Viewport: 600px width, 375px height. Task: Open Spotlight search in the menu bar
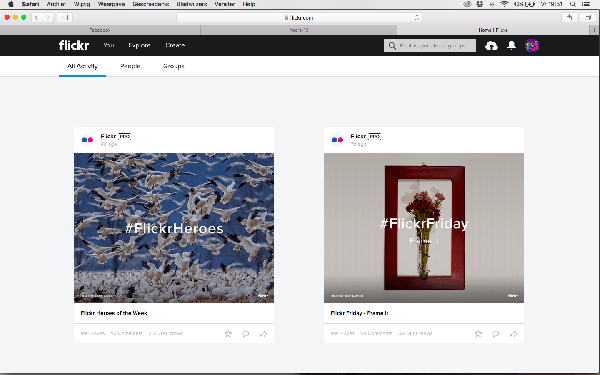tap(573, 4)
